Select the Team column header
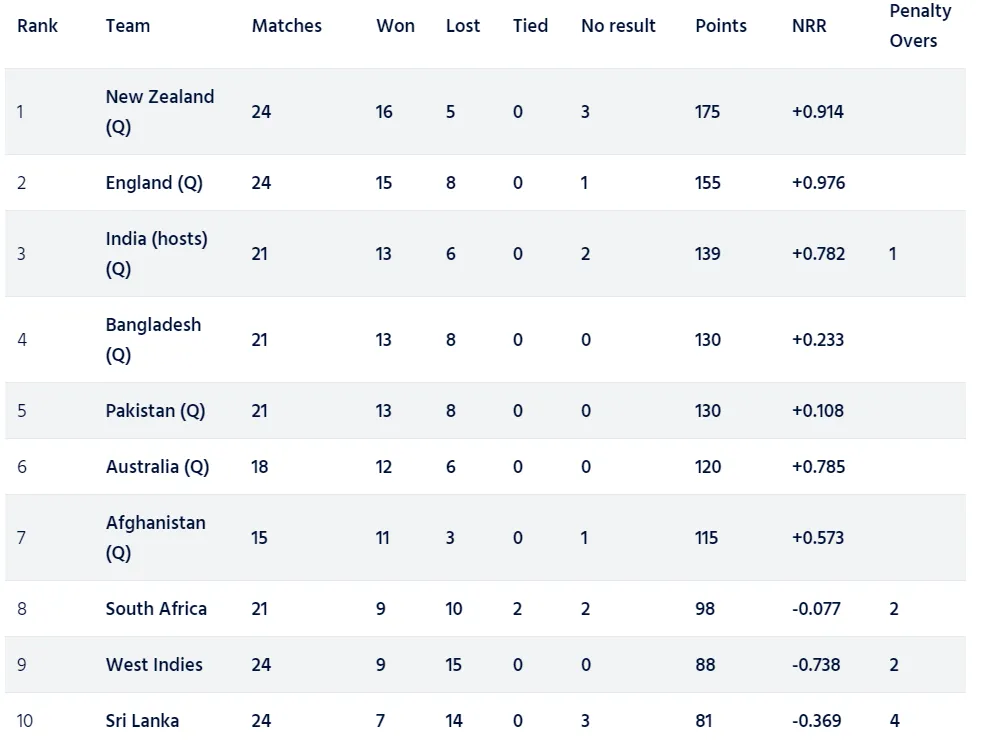997x748 pixels. point(128,26)
